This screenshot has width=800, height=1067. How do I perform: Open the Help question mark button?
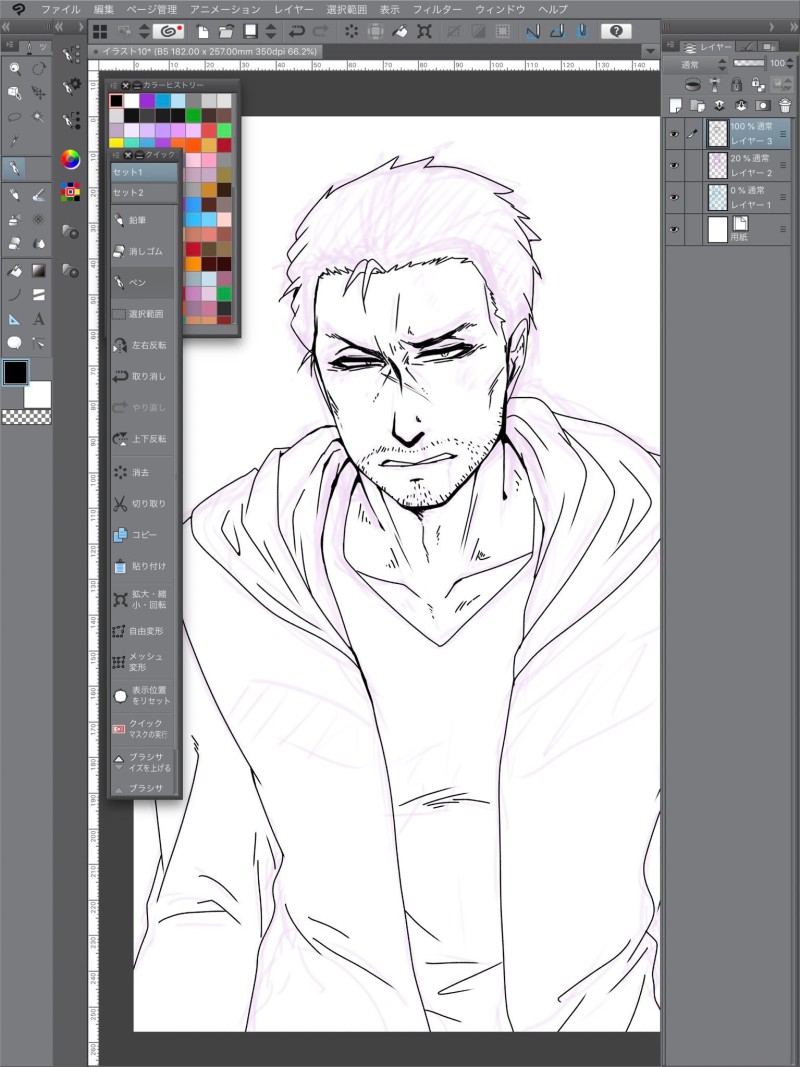point(616,31)
